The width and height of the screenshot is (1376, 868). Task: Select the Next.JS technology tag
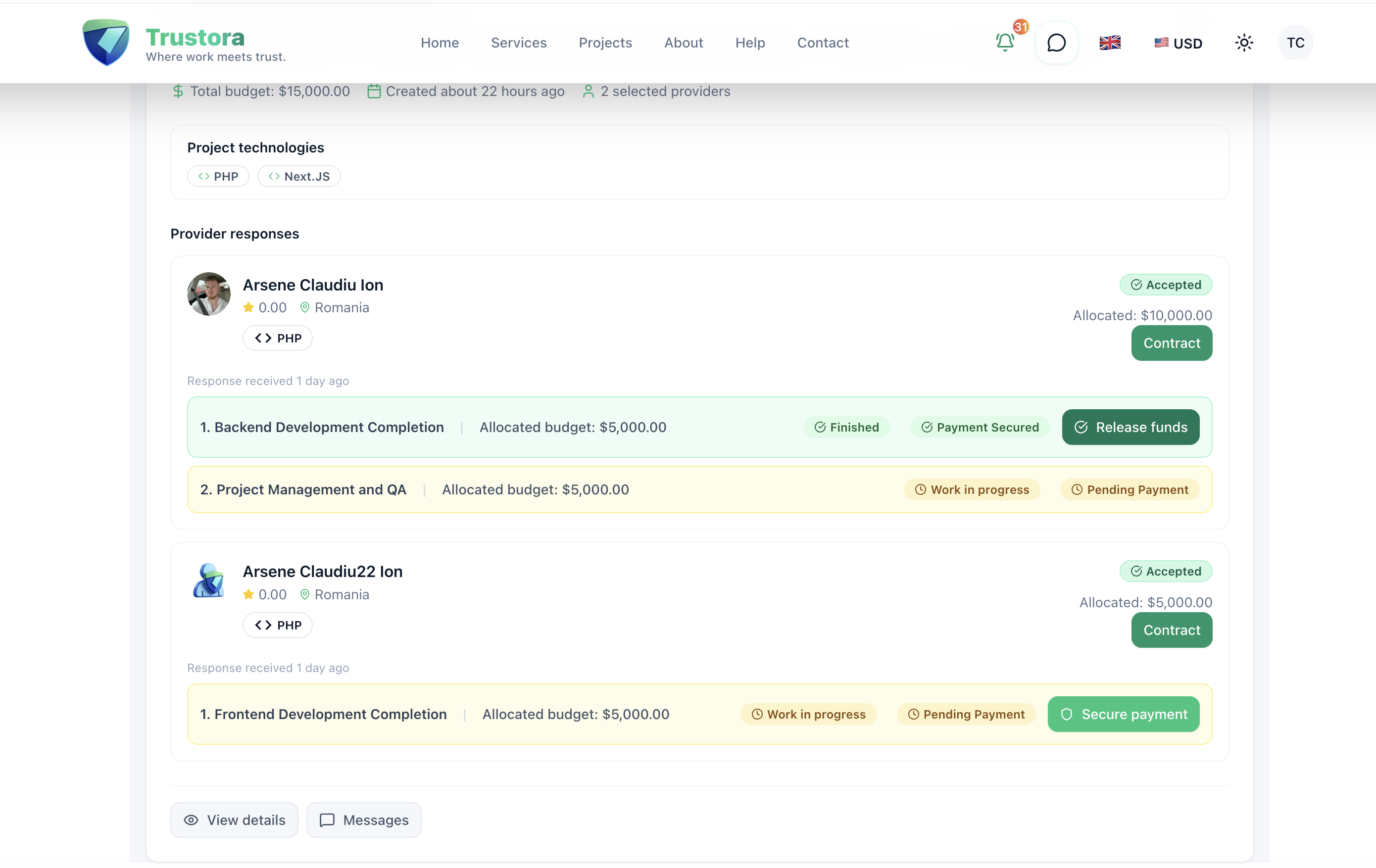tap(299, 176)
